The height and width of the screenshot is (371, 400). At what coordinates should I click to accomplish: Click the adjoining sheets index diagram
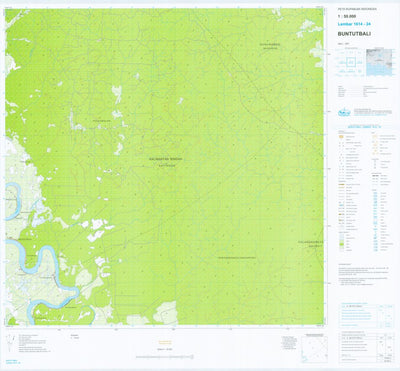(351, 62)
